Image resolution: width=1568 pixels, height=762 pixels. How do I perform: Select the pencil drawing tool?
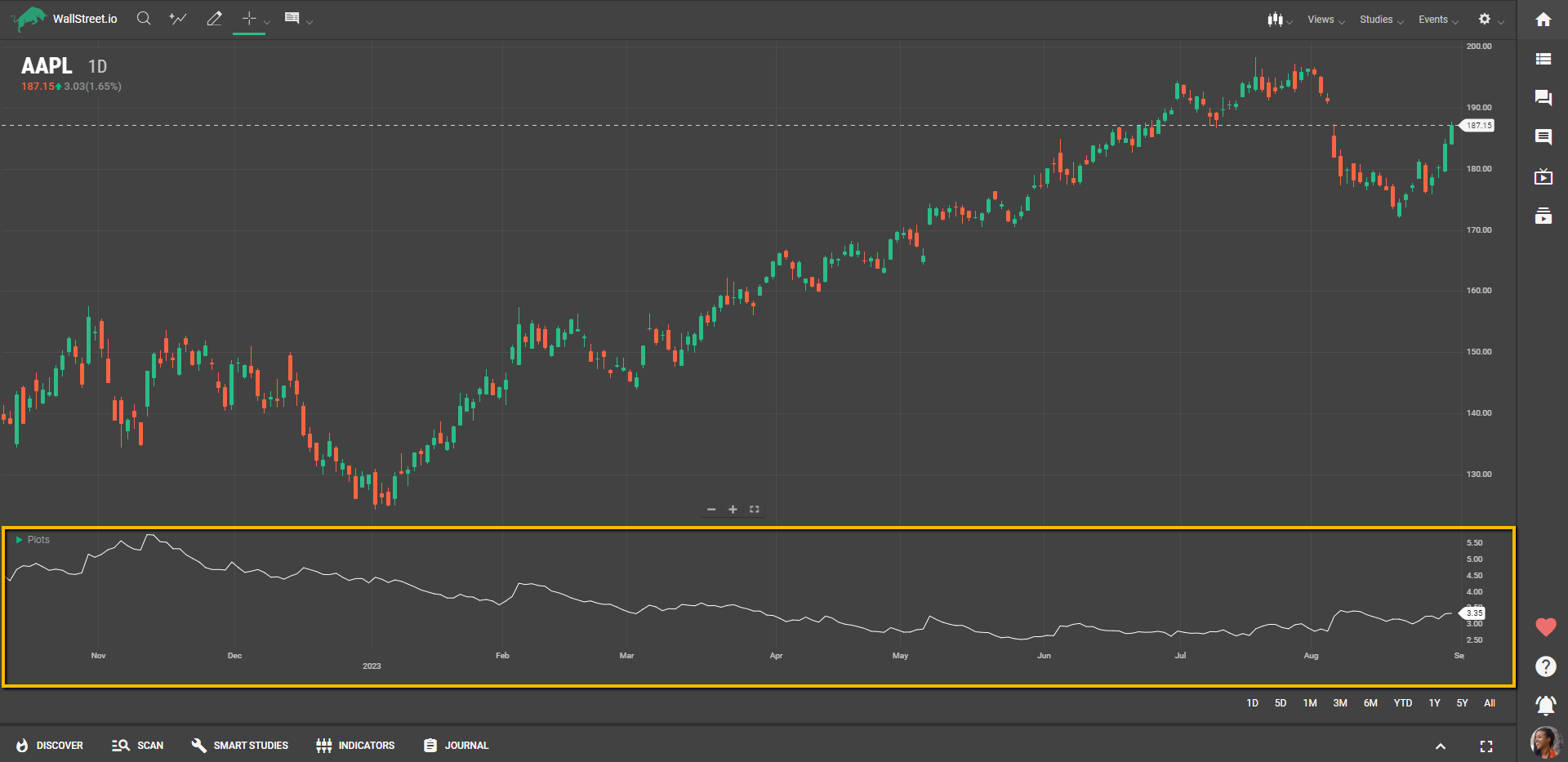[214, 18]
